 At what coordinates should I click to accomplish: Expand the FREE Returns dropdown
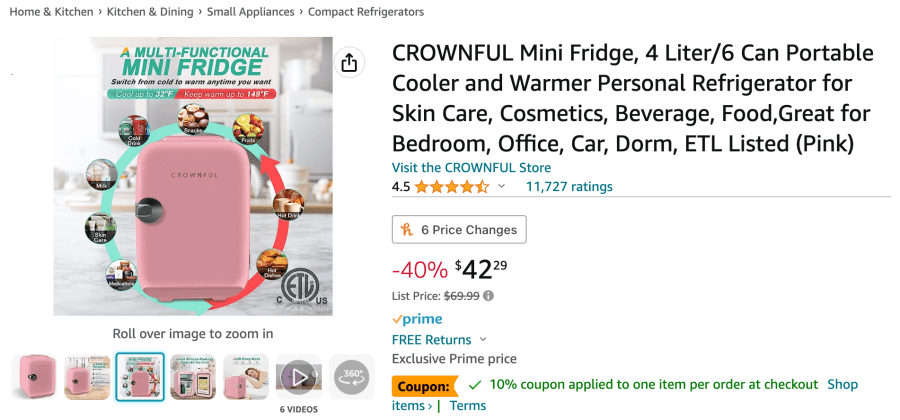(483, 340)
